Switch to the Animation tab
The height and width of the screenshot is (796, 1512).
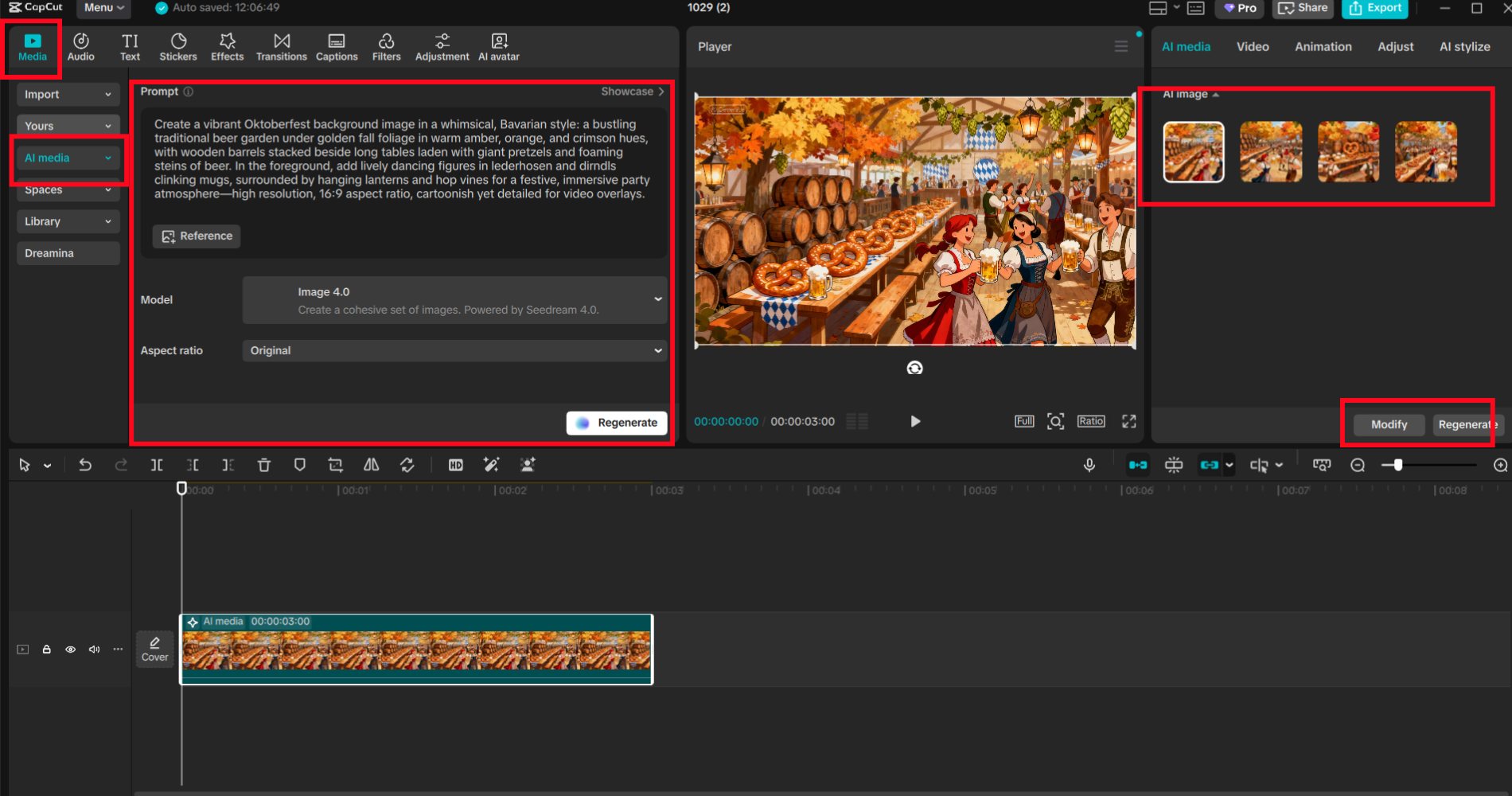click(1323, 46)
